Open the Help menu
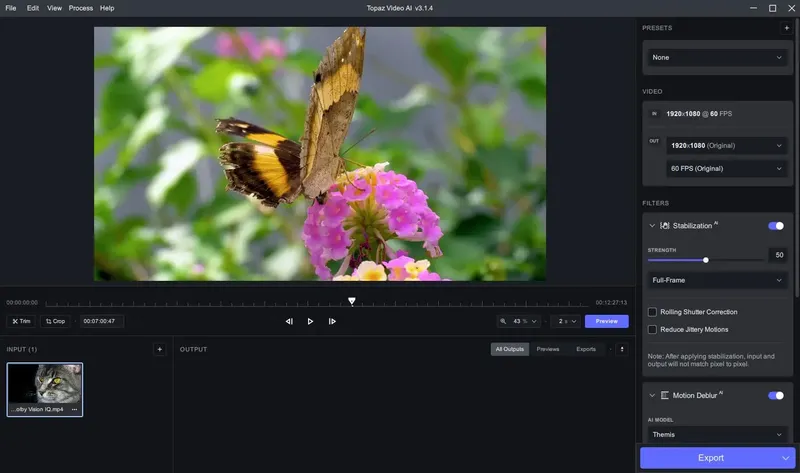 pyautogui.click(x=107, y=8)
